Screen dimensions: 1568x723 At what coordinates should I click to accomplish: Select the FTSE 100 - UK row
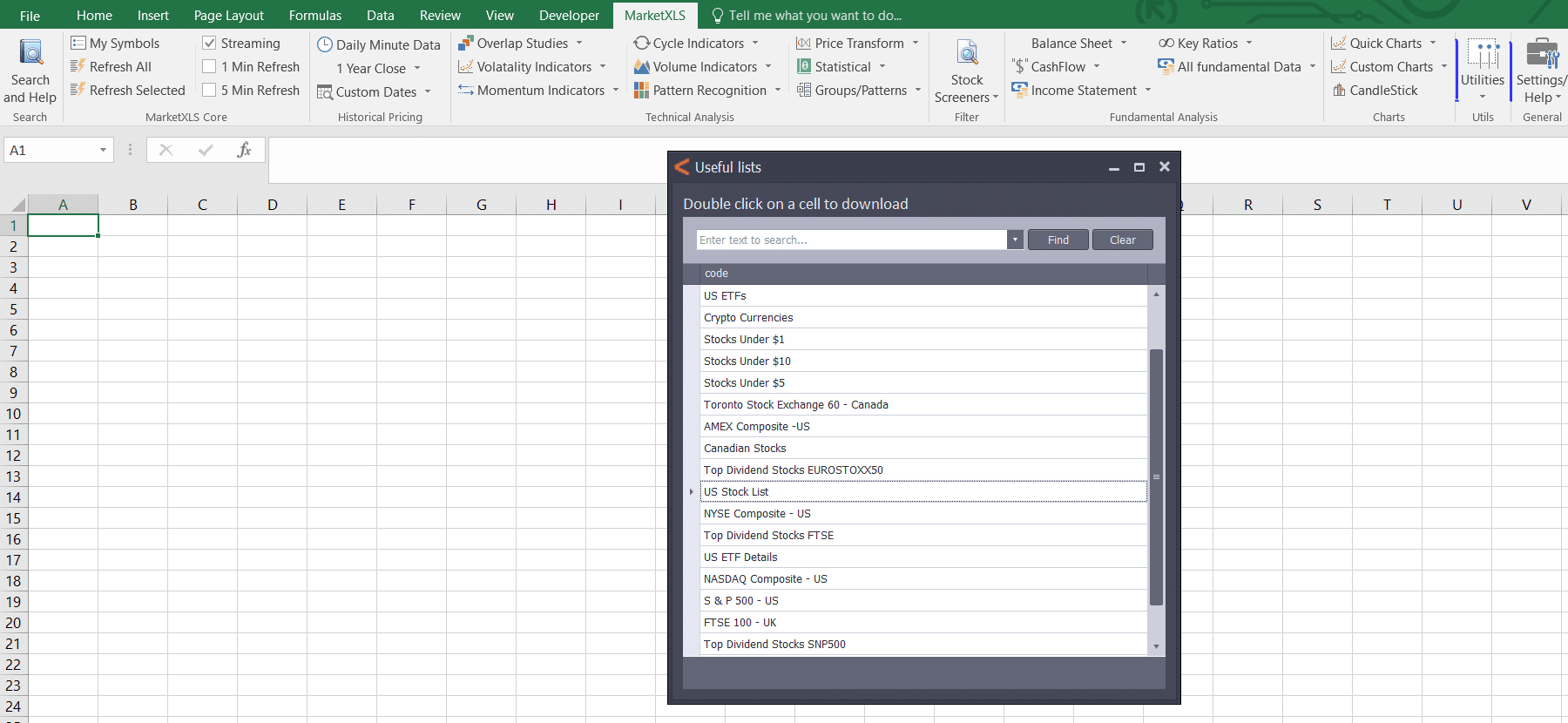[x=923, y=622]
